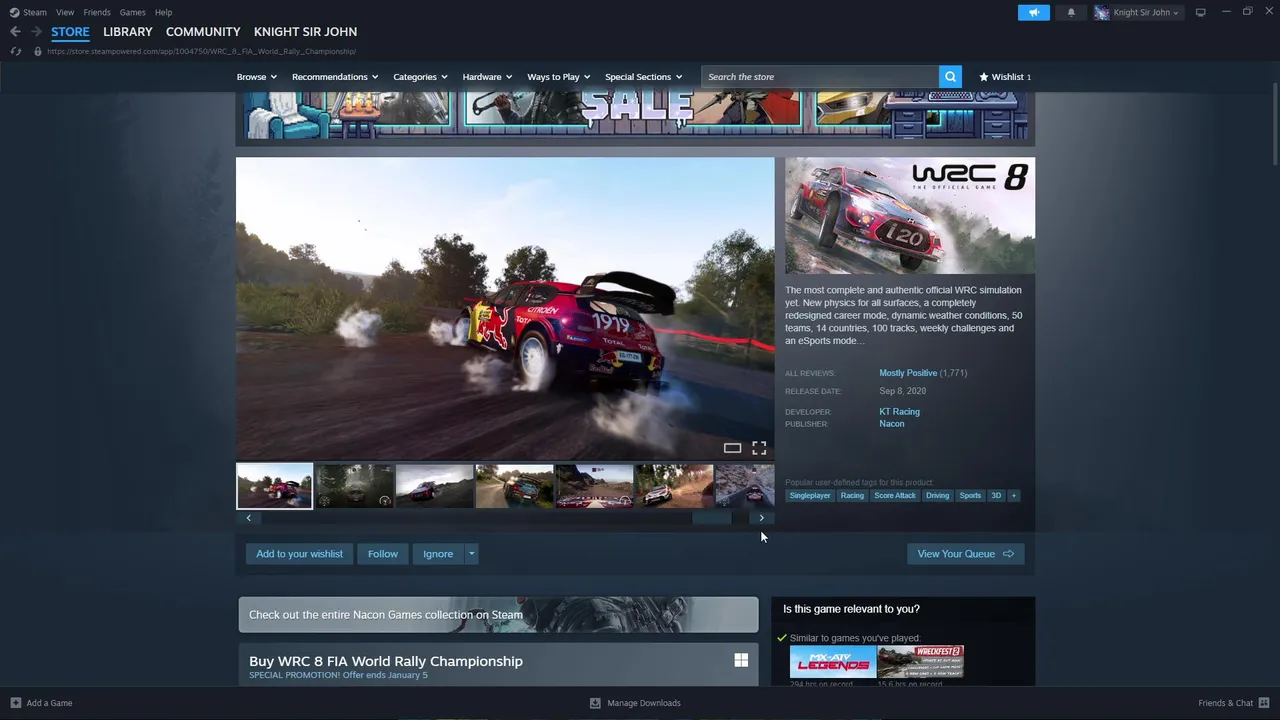This screenshot has width=1280, height=720.
Task: Open the Browse dropdown menu
Action: (255, 76)
